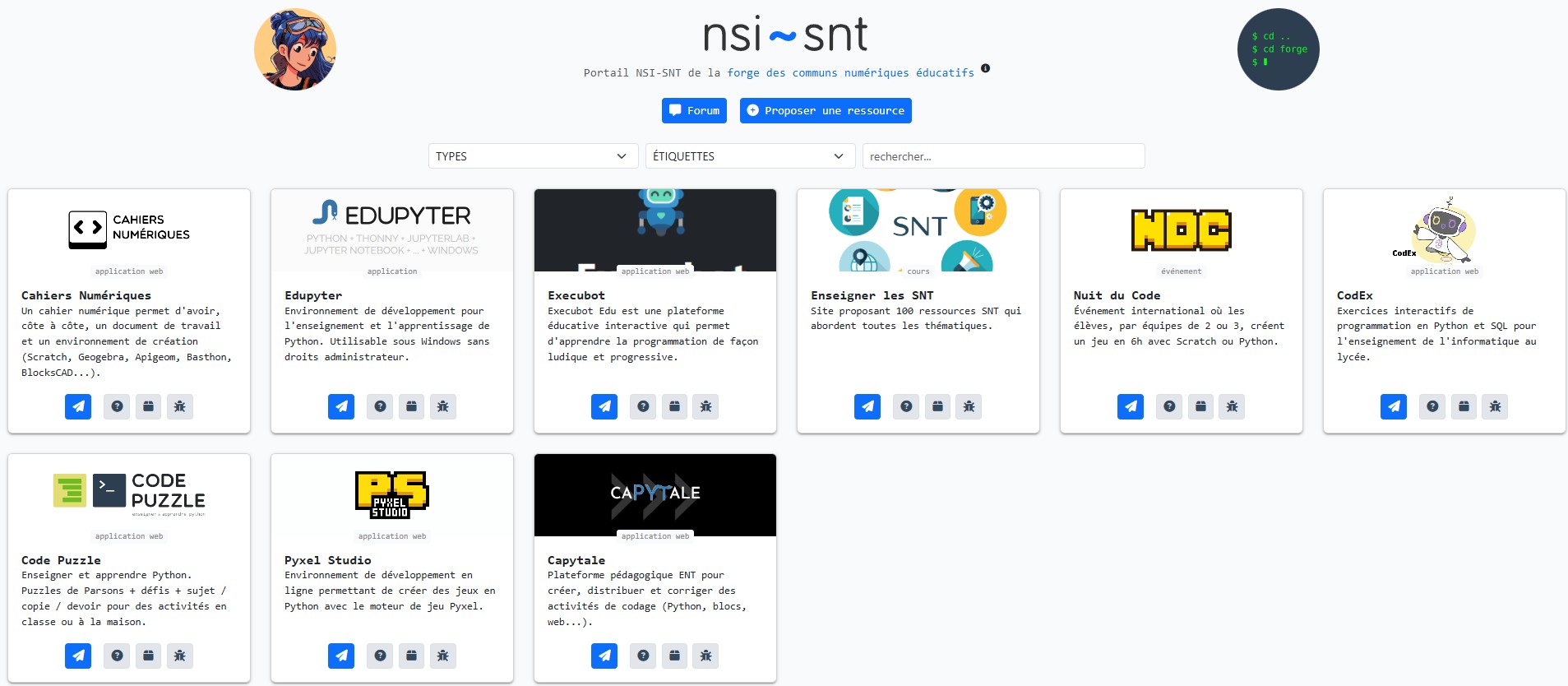Expand the ÉTIQUETTES dropdown filter
The image size is (1568, 686).
(750, 156)
